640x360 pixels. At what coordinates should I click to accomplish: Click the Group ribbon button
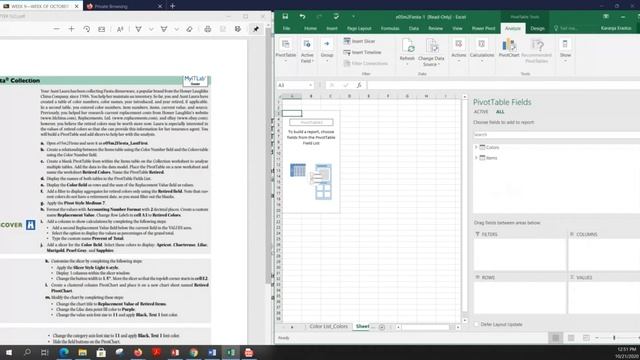(x=327, y=51)
